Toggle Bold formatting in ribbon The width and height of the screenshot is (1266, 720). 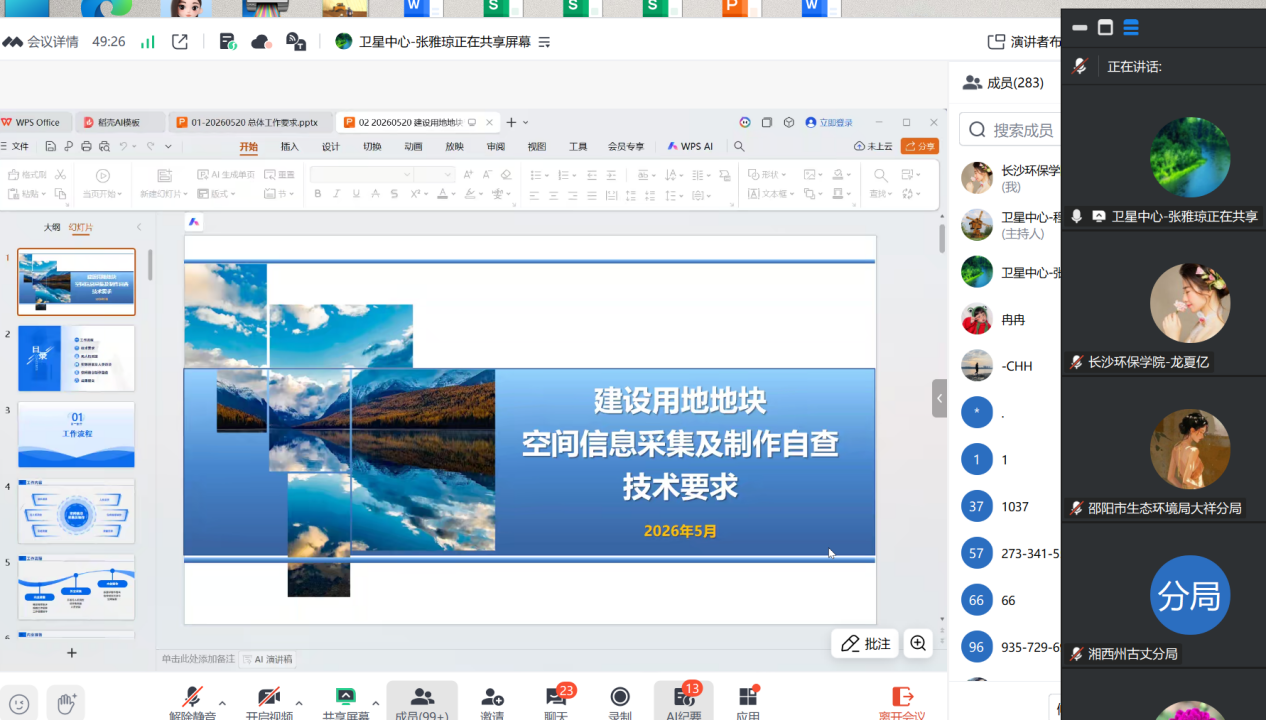(318, 194)
